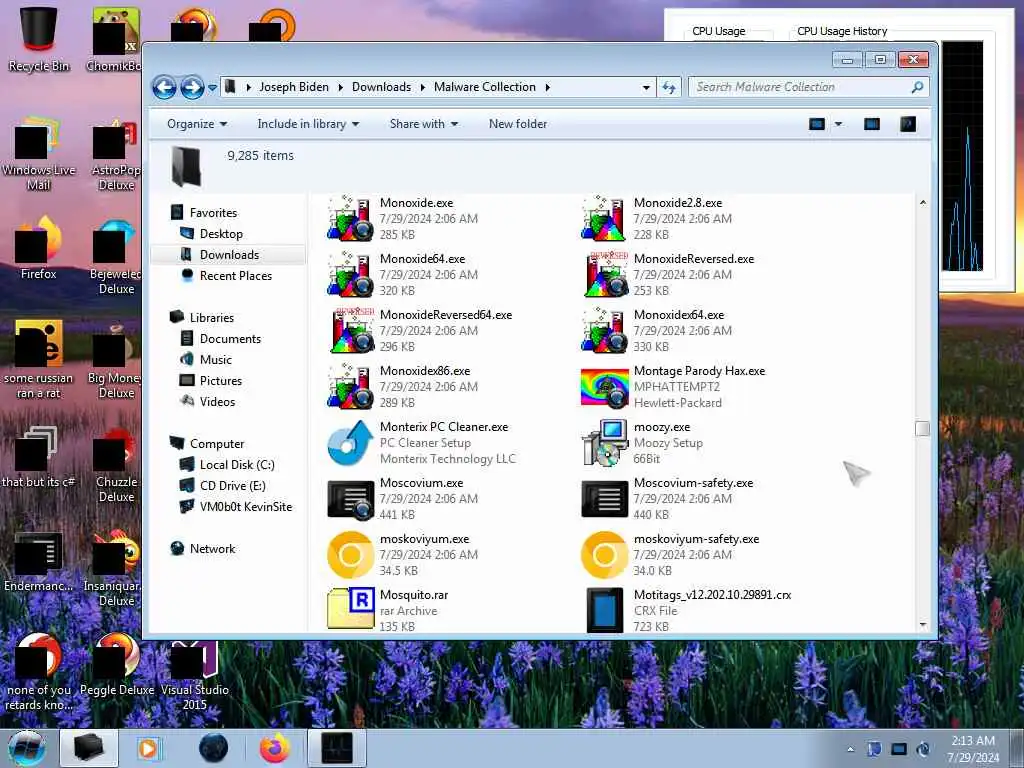This screenshot has width=1024, height=768.
Task: Select the Monoxide64.exe icon
Action: point(350,275)
